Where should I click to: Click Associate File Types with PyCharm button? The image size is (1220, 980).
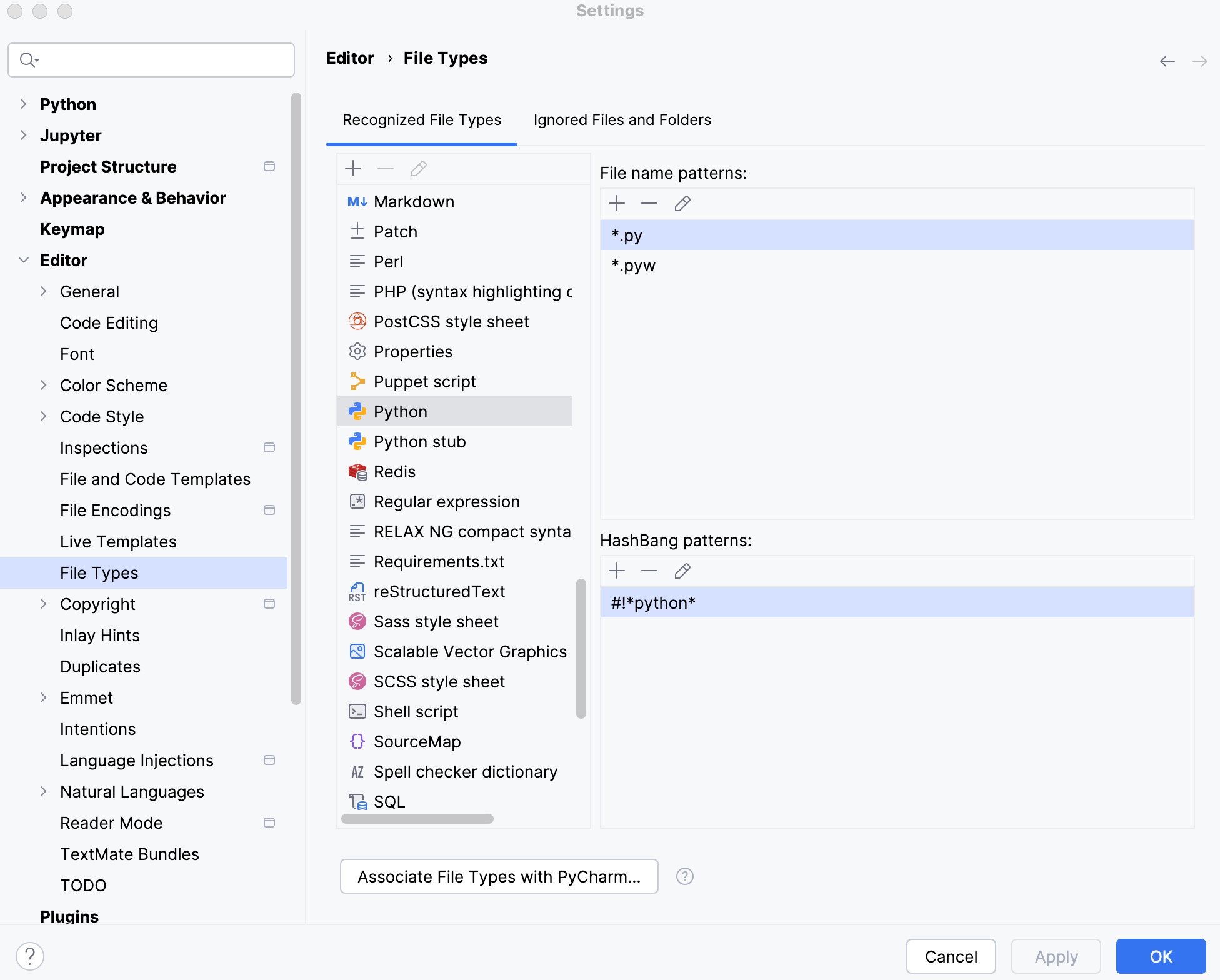pos(499,876)
